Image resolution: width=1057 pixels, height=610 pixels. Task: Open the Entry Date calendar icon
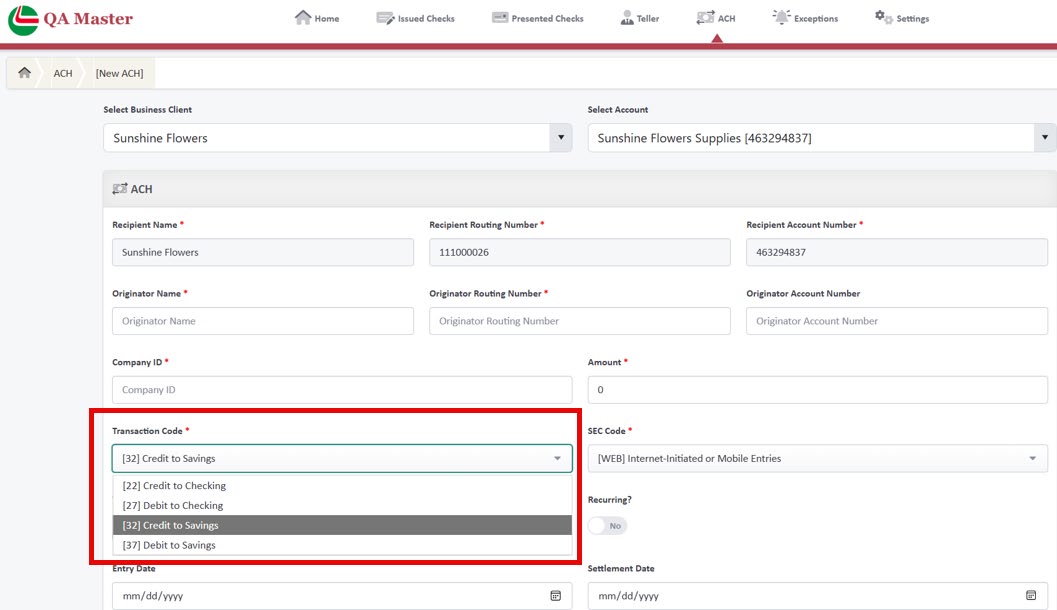(x=555, y=596)
